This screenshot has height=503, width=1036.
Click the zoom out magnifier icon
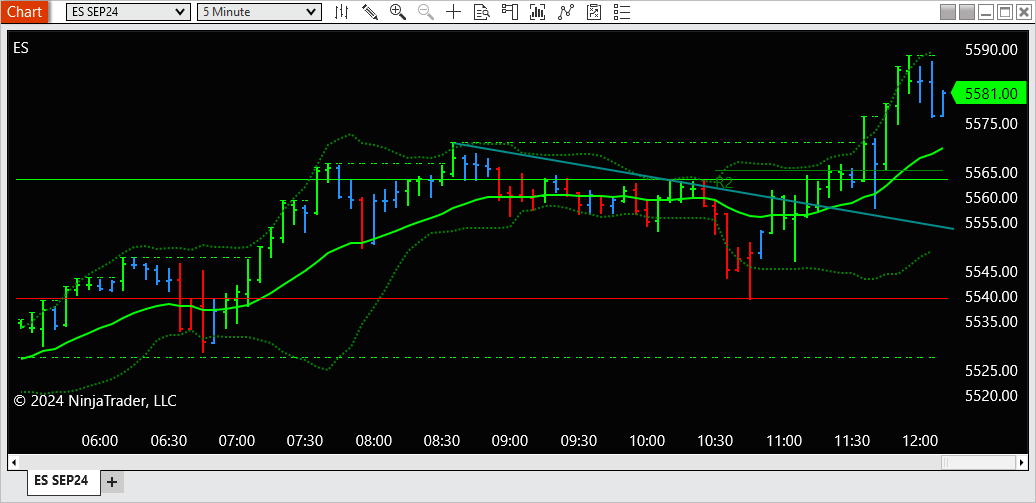click(426, 11)
